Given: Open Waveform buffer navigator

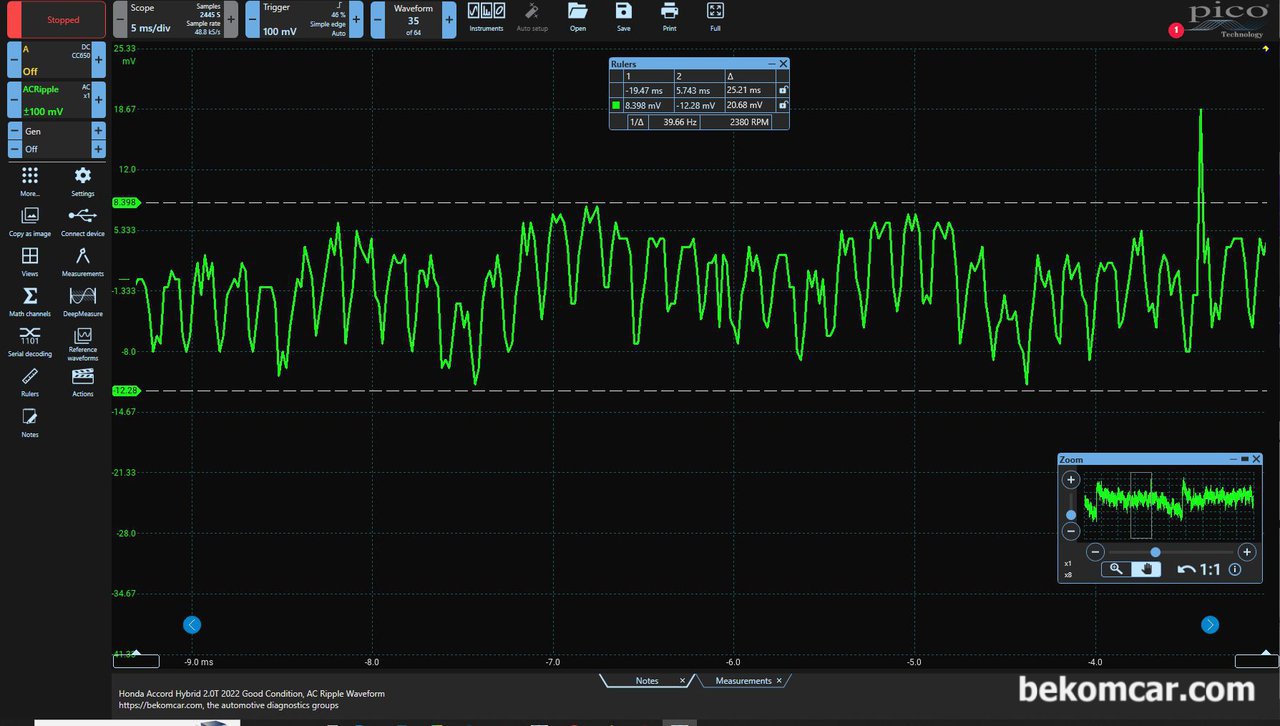Looking at the screenshot, I should pyautogui.click(x=413, y=19).
